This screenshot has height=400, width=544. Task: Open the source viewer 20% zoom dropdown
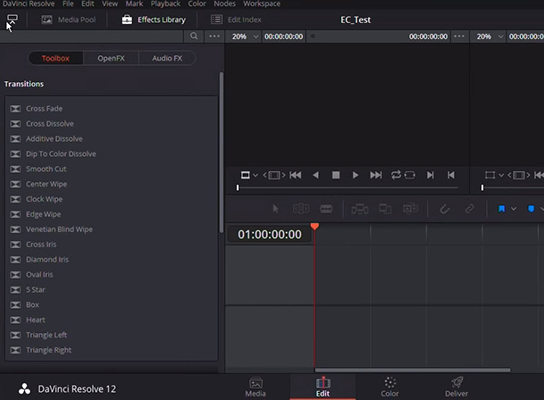(x=245, y=36)
